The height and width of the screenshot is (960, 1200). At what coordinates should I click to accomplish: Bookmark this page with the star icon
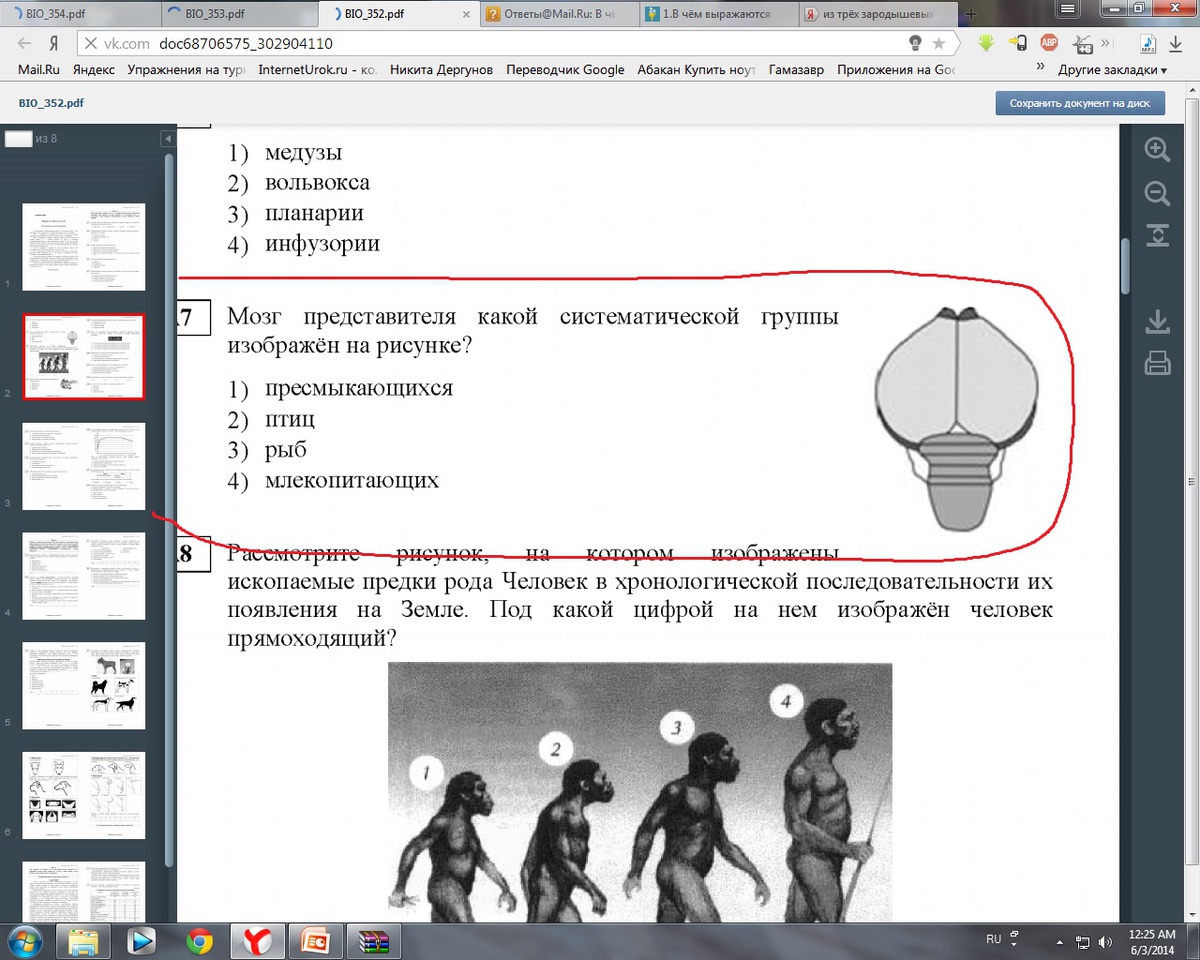[x=939, y=44]
